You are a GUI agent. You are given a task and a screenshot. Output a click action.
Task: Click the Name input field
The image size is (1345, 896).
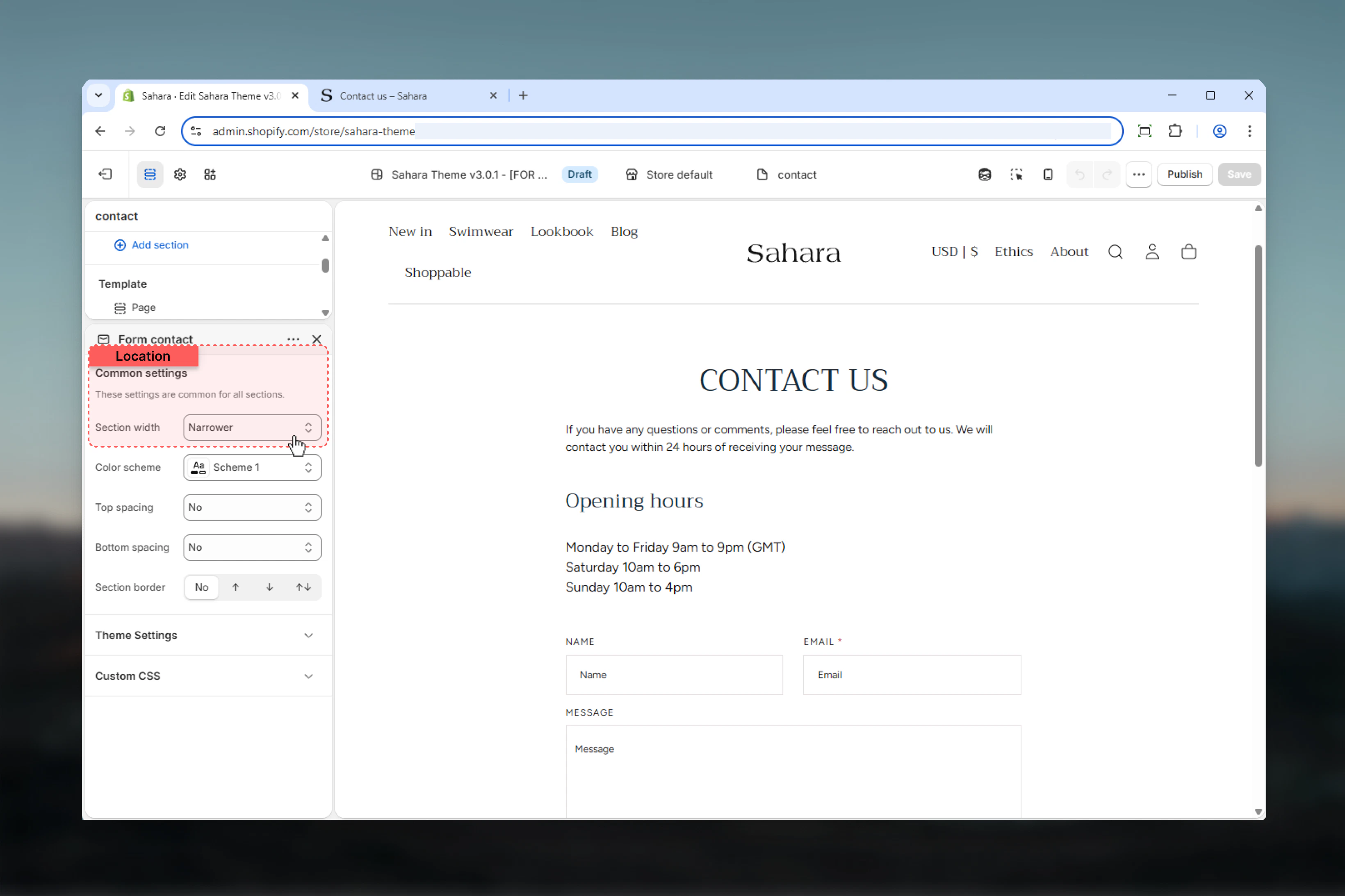click(x=674, y=675)
